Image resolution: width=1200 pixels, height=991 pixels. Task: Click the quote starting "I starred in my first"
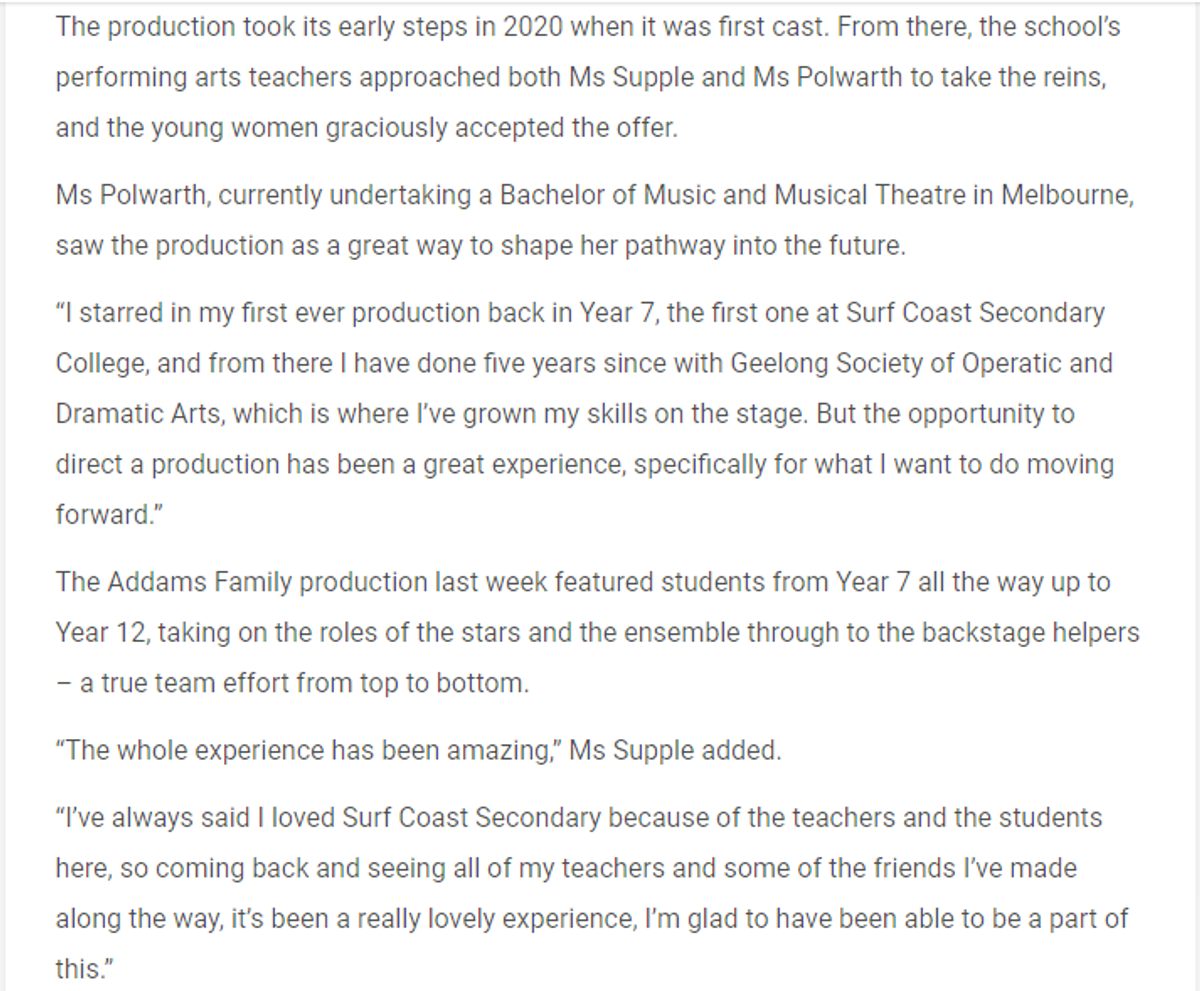point(585,415)
